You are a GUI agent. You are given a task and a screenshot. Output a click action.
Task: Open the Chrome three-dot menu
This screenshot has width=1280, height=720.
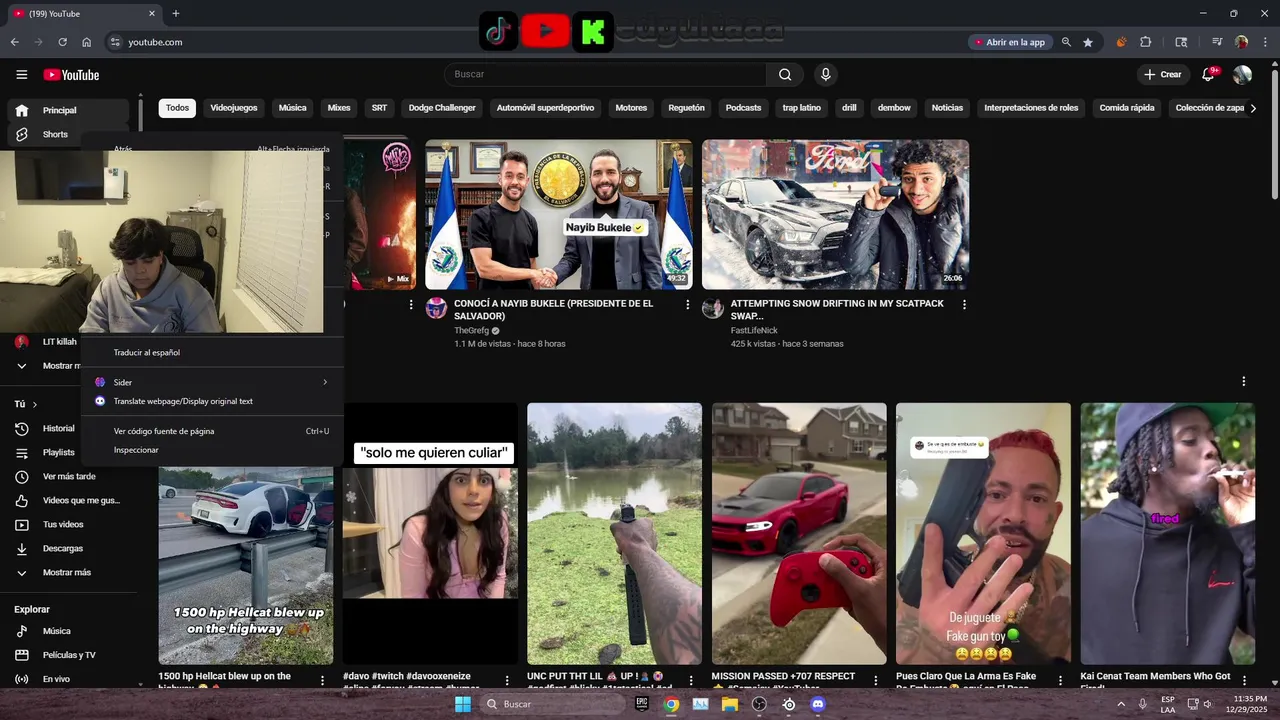click(x=1266, y=42)
